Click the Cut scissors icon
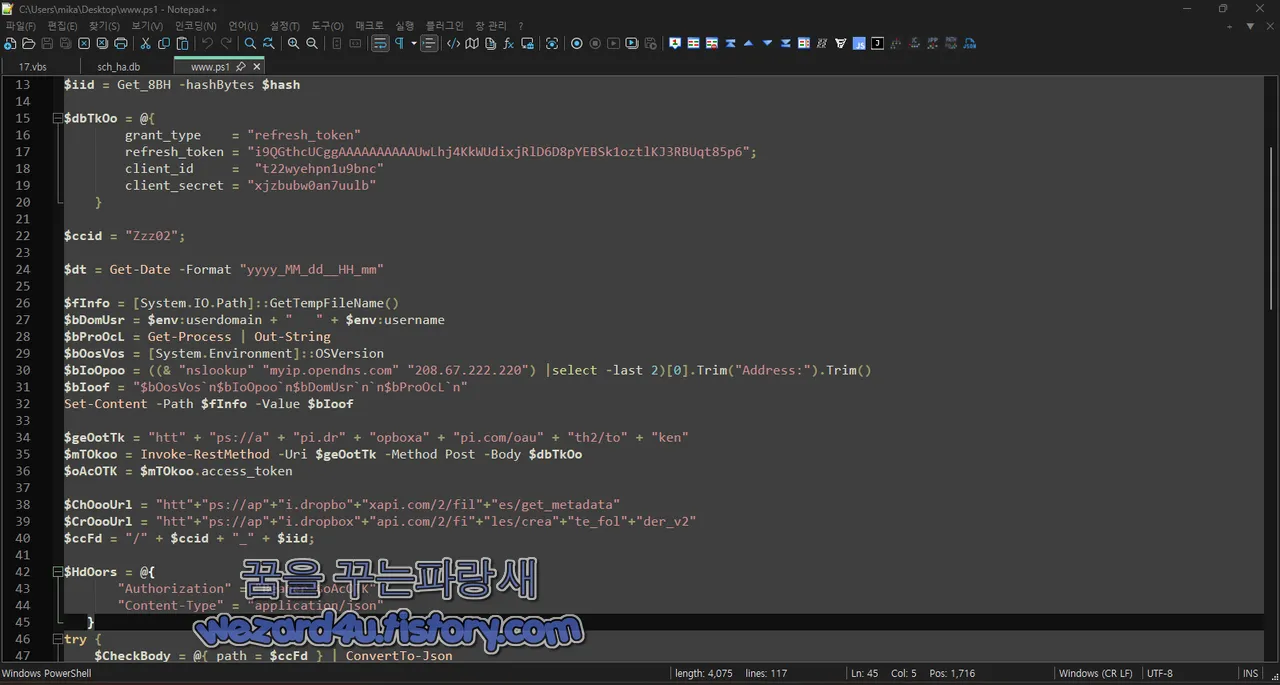This screenshot has height=685, width=1280. click(145, 44)
